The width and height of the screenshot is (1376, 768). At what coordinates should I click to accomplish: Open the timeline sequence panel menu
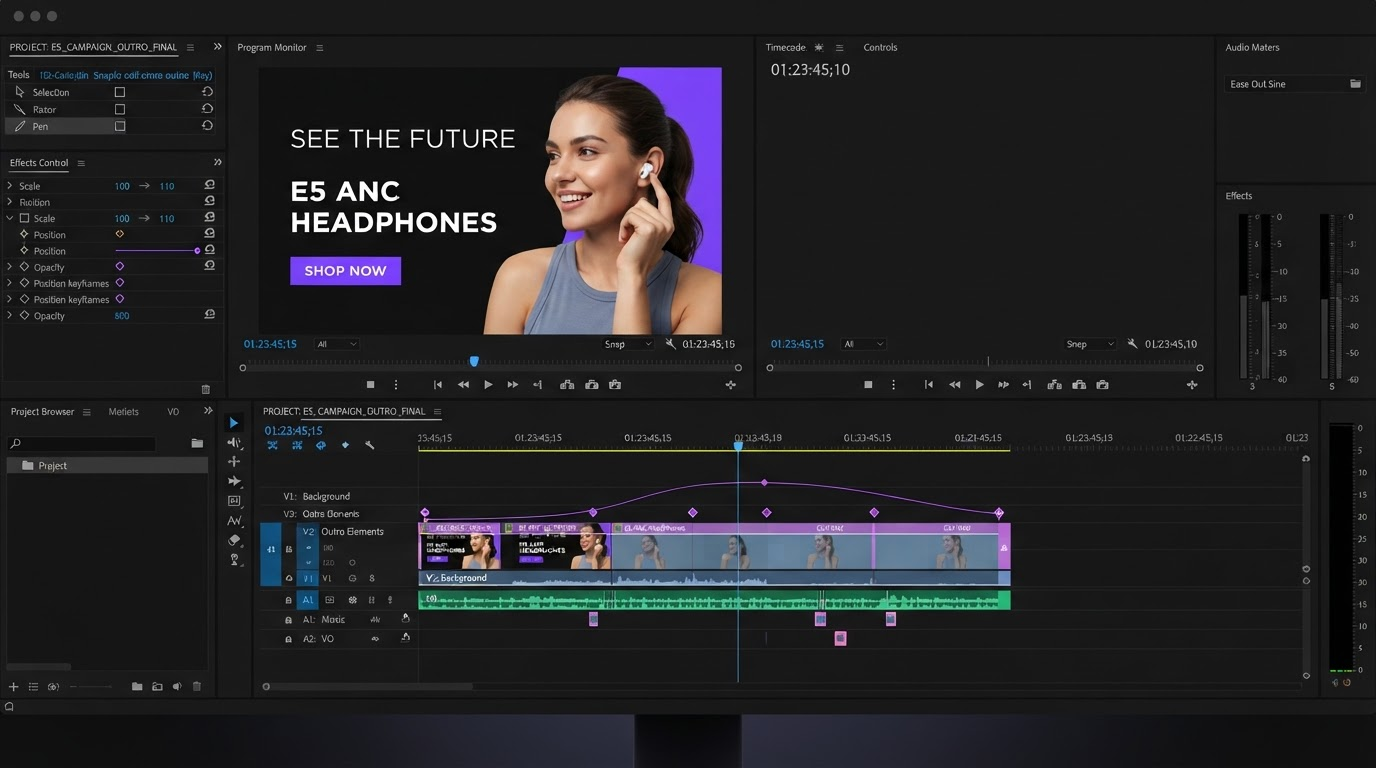pyautogui.click(x=437, y=411)
